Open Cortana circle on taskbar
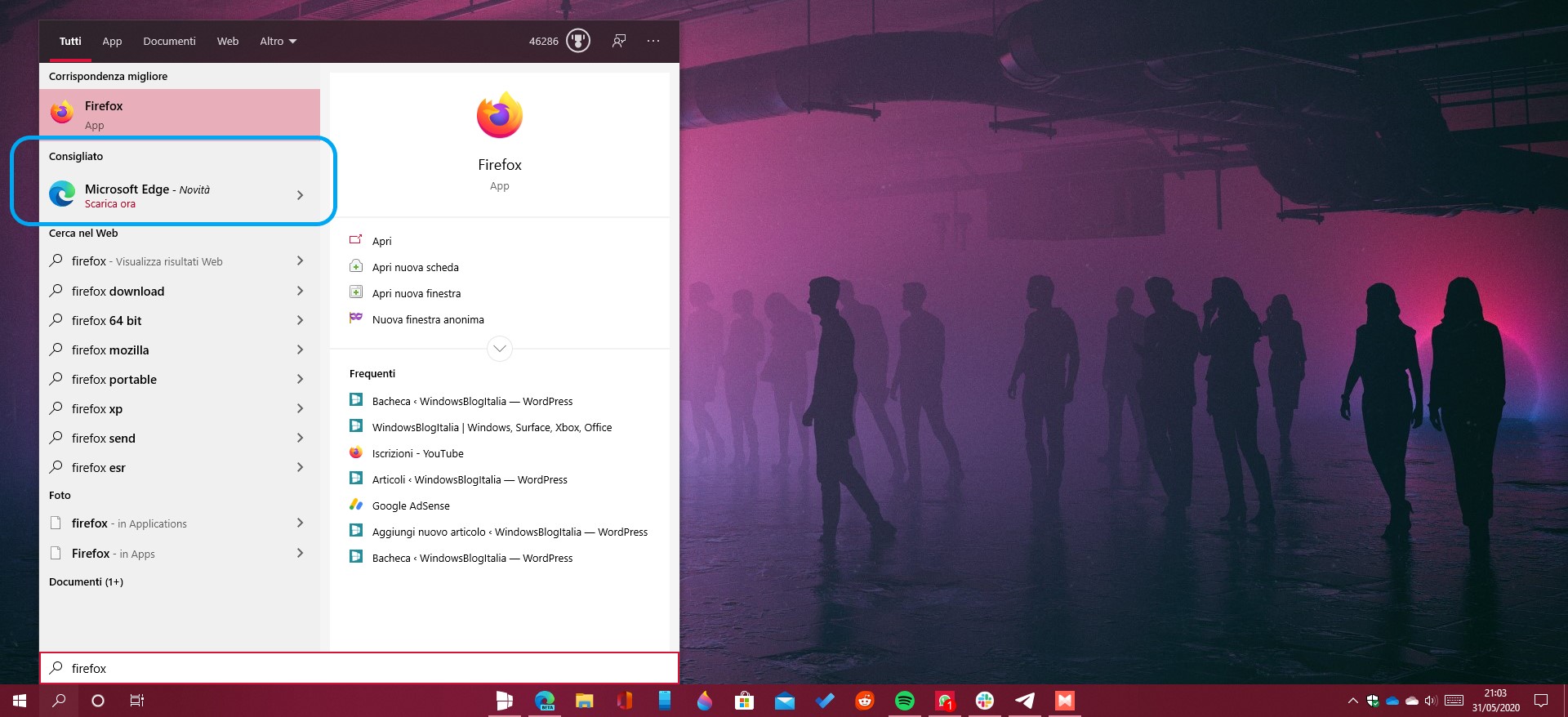Screen dimensions: 1568x717 [98, 700]
